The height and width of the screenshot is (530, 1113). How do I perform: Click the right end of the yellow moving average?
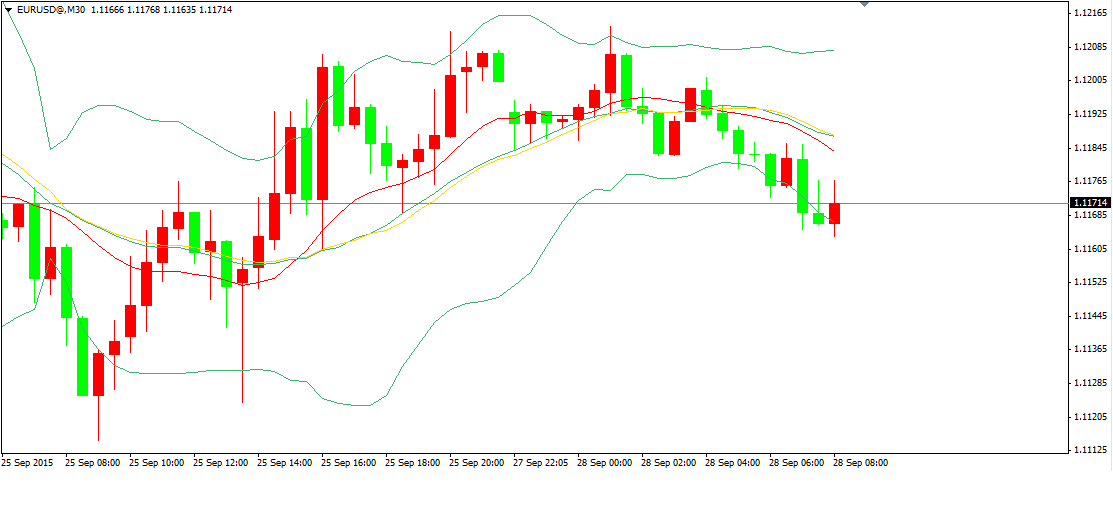833,136
